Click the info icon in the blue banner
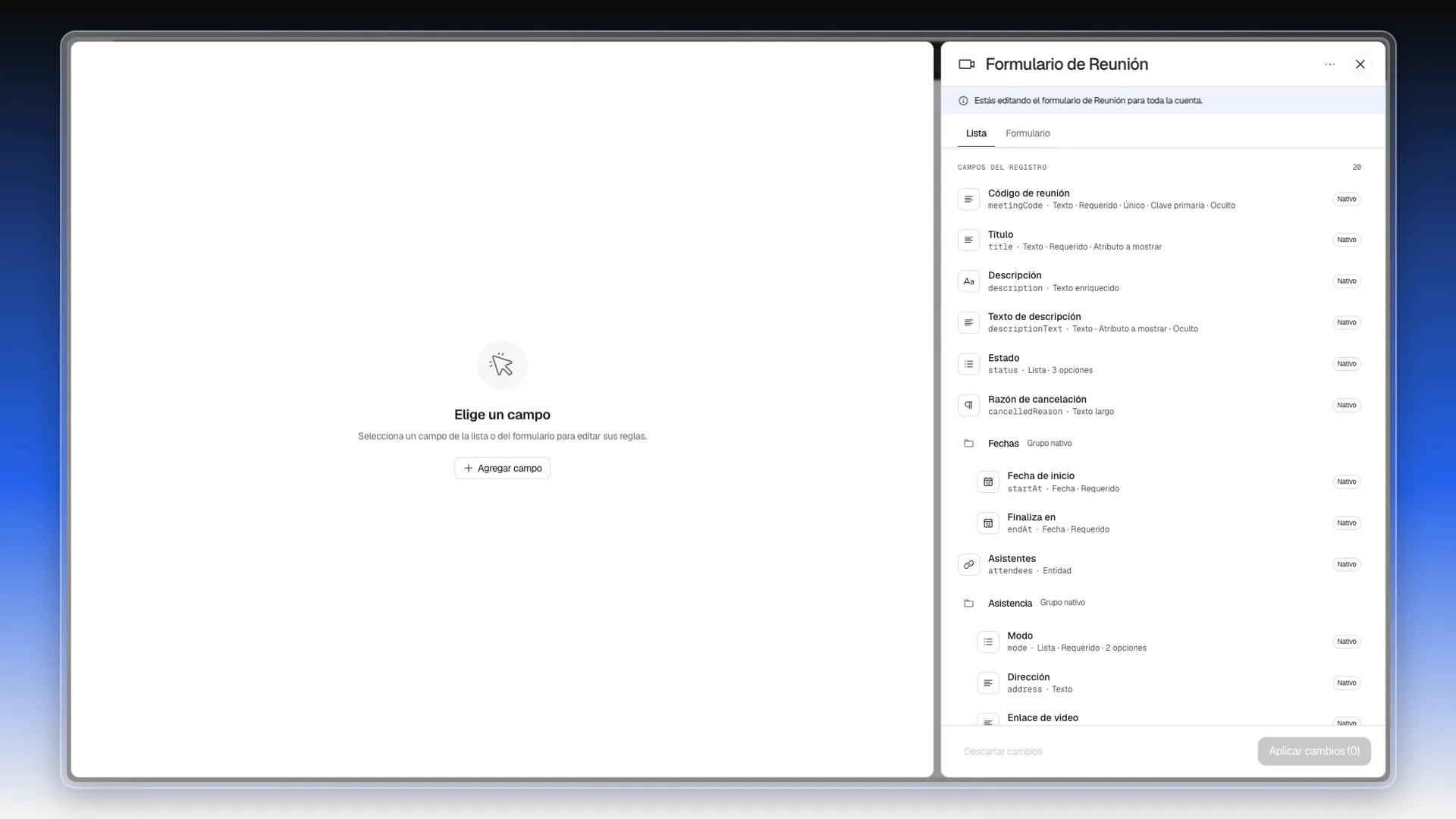Screen dimensions: 1456x819 pyautogui.click(x=963, y=101)
